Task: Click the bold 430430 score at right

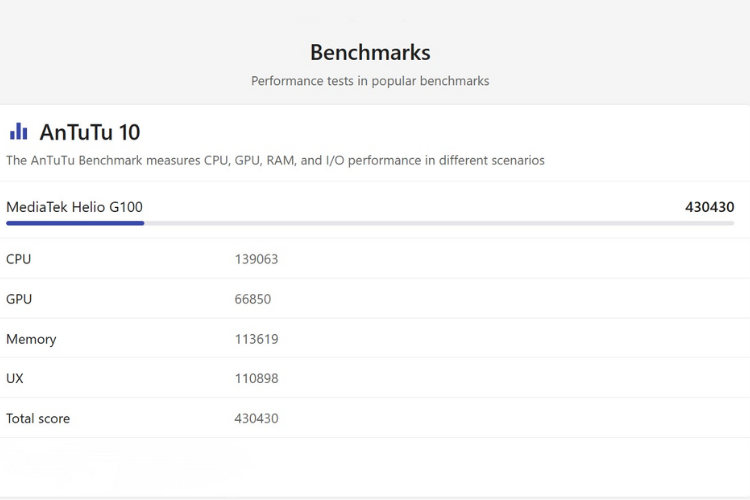Action: 709,207
